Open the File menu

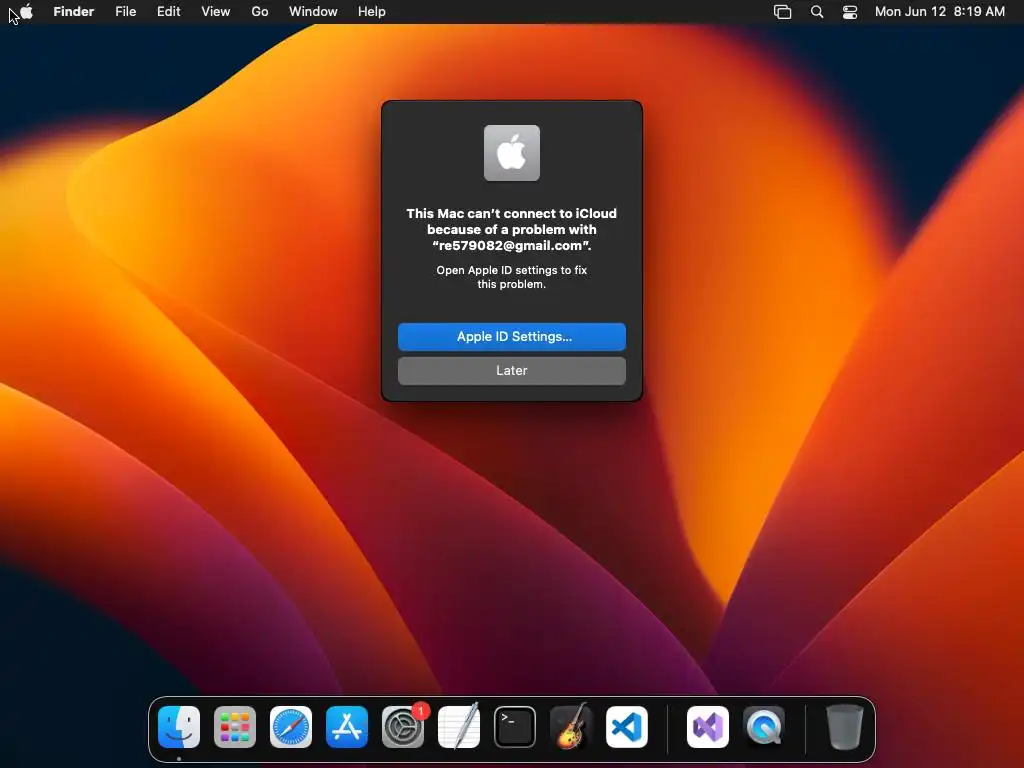tap(125, 11)
